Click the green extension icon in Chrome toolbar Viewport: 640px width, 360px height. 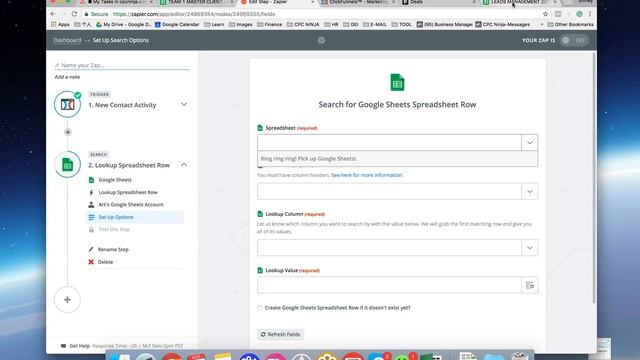click(579, 14)
